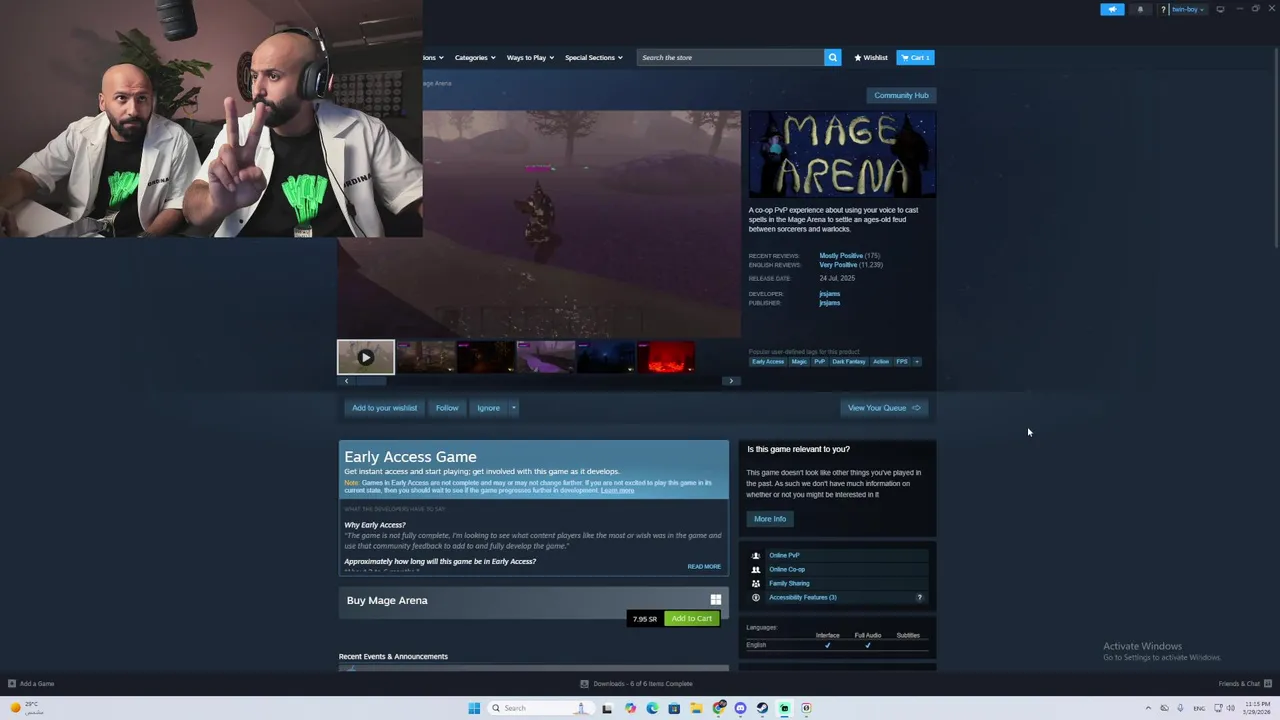The height and width of the screenshot is (720, 1280).
Task: Click the Online PvP feature icon
Action: (755, 555)
